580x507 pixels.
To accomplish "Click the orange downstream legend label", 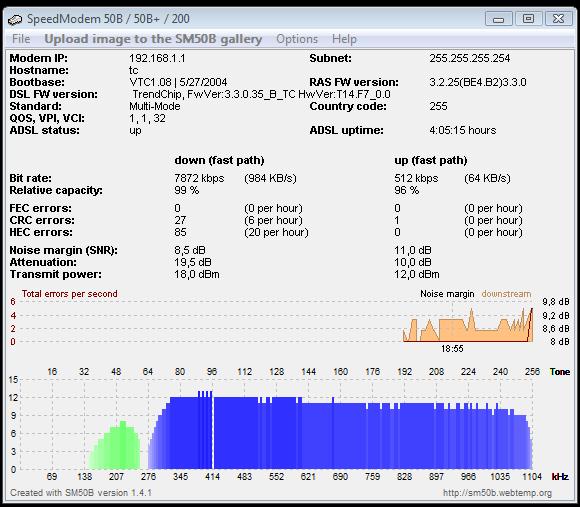I will 506,294.
